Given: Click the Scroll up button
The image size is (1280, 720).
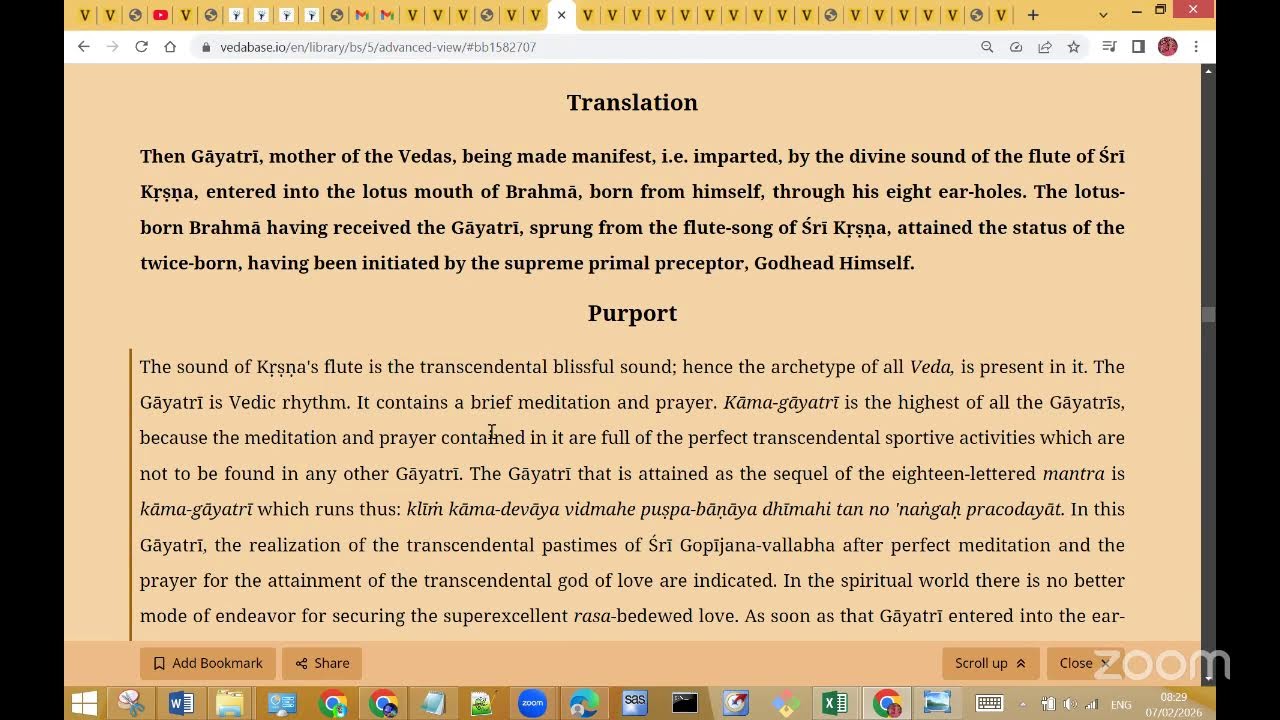Looking at the screenshot, I should coord(990,663).
